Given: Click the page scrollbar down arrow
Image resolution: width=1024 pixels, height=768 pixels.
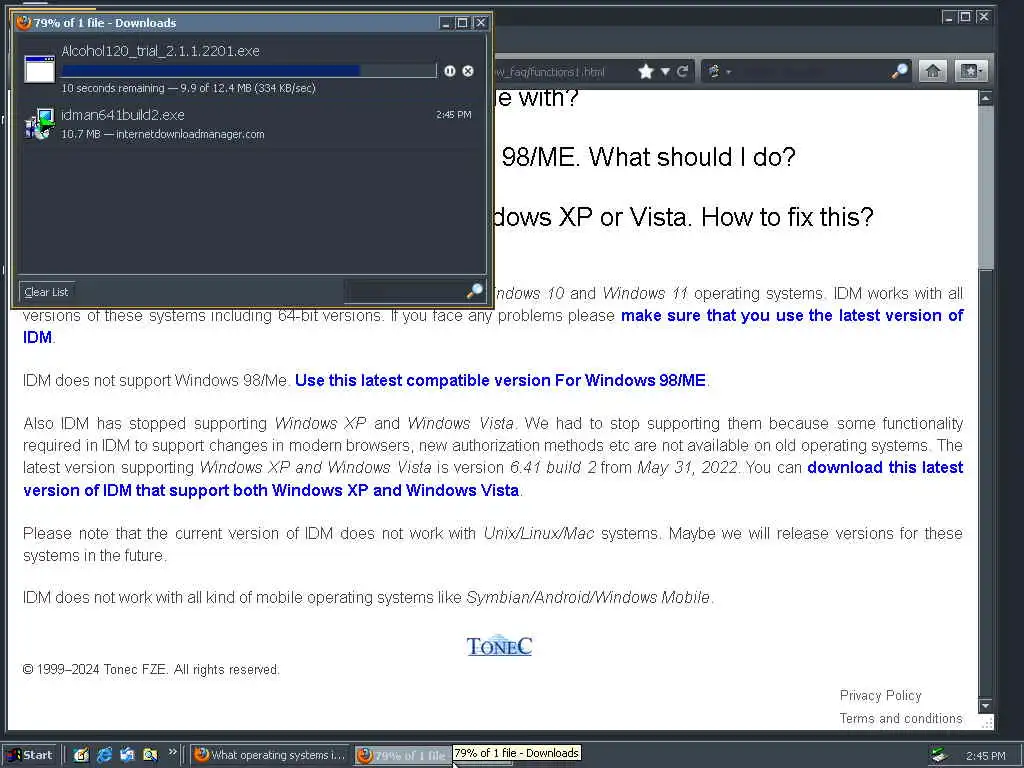Looking at the screenshot, I should (985, 706).
